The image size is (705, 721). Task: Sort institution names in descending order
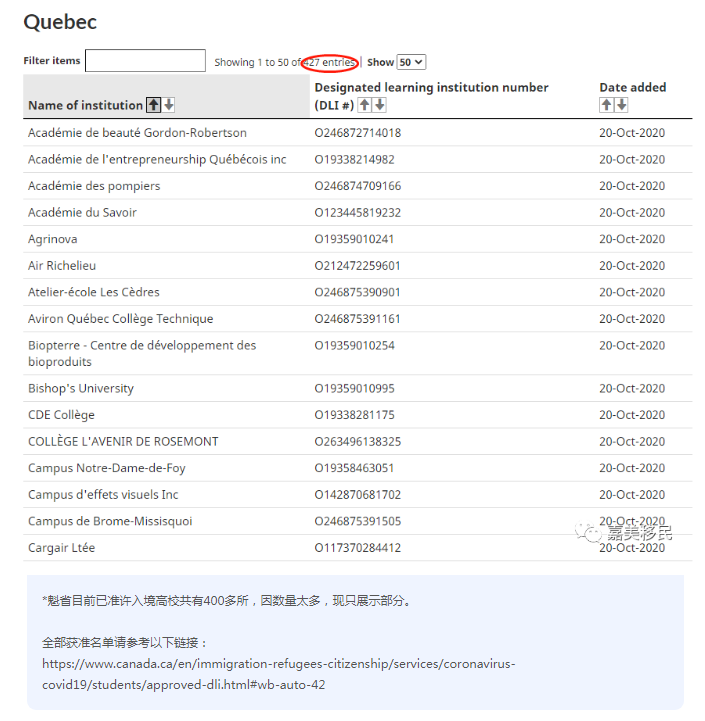[169, 105]
